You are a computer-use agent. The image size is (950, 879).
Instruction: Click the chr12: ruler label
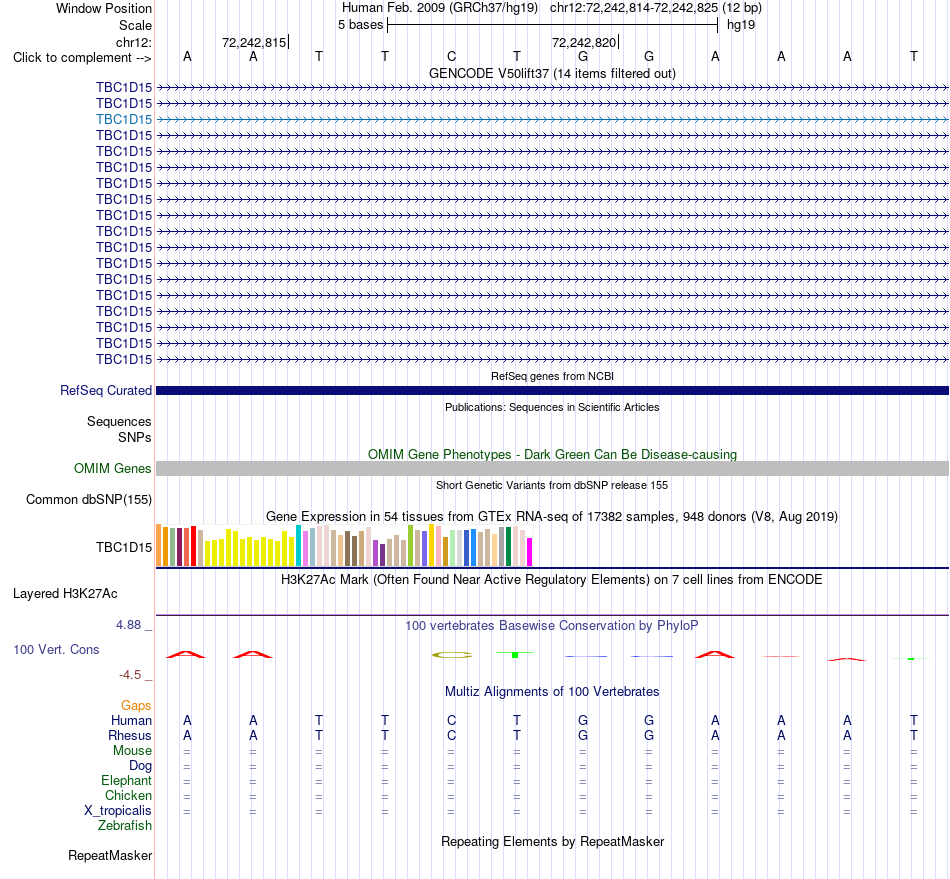coord(133,42)
